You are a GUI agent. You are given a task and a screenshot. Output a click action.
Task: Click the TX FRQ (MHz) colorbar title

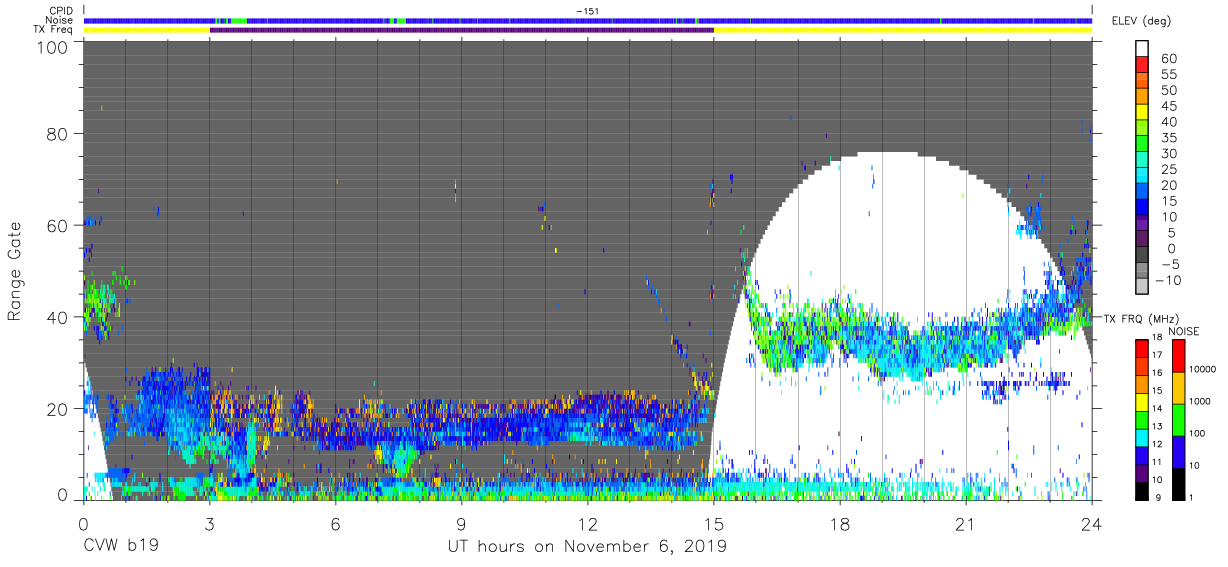[1141, 318]
